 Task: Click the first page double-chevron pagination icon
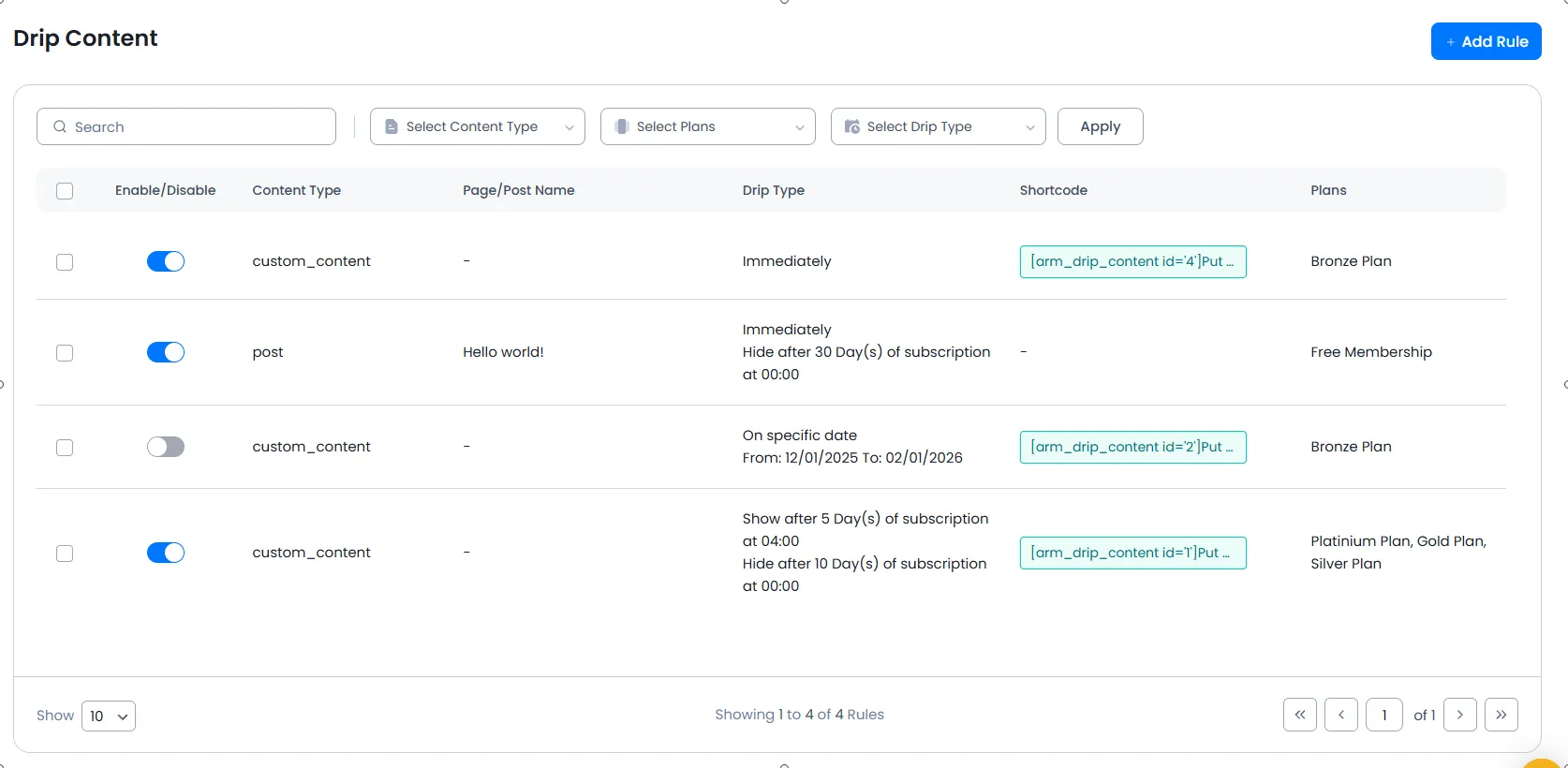[1299, 715]
